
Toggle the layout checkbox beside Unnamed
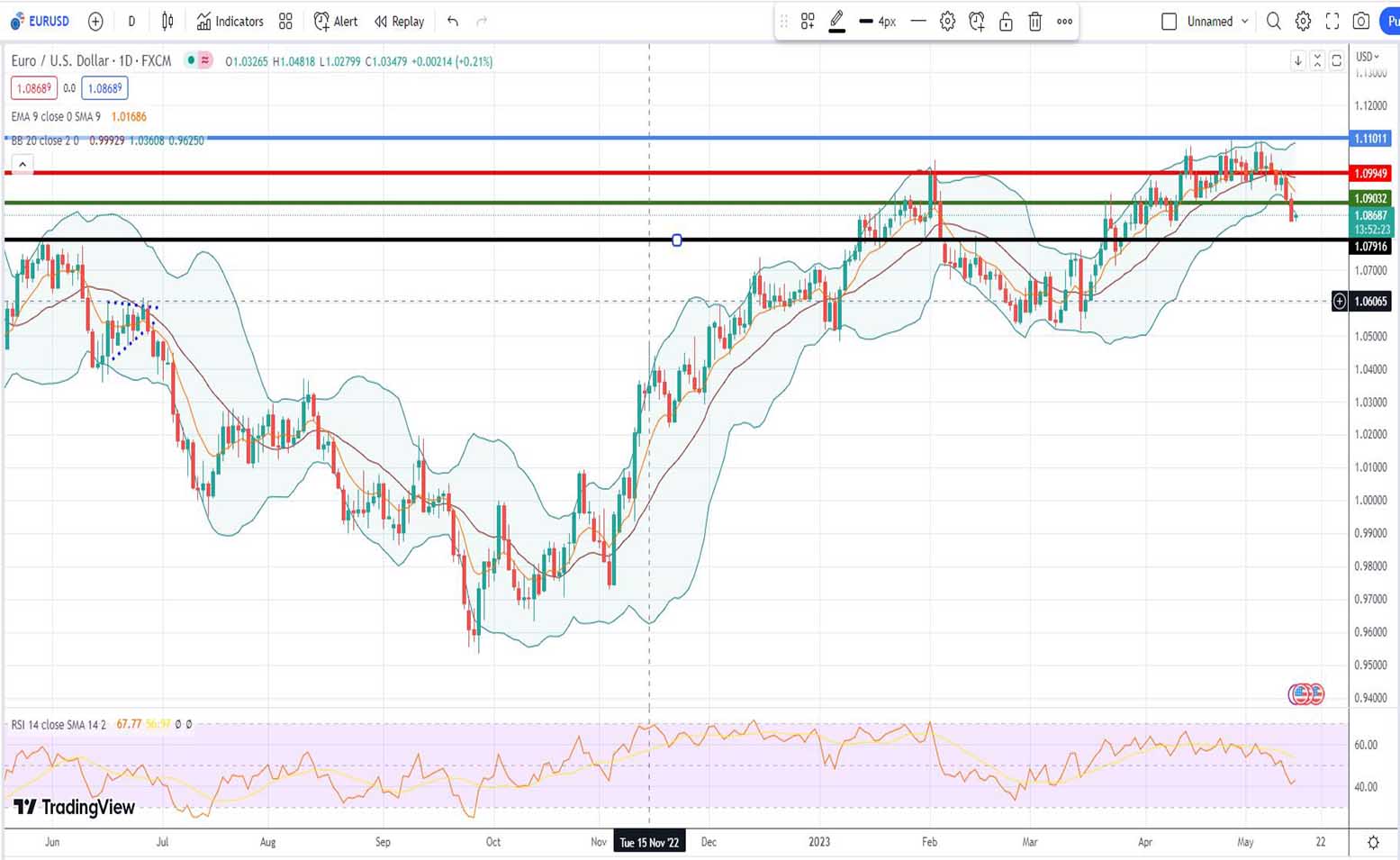pos(1169,21)
